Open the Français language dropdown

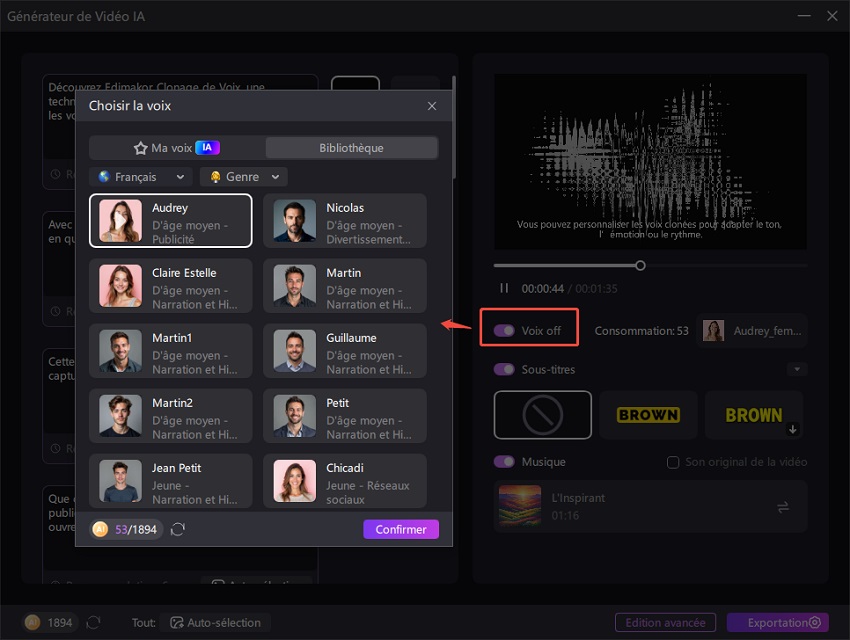(142, 177)
